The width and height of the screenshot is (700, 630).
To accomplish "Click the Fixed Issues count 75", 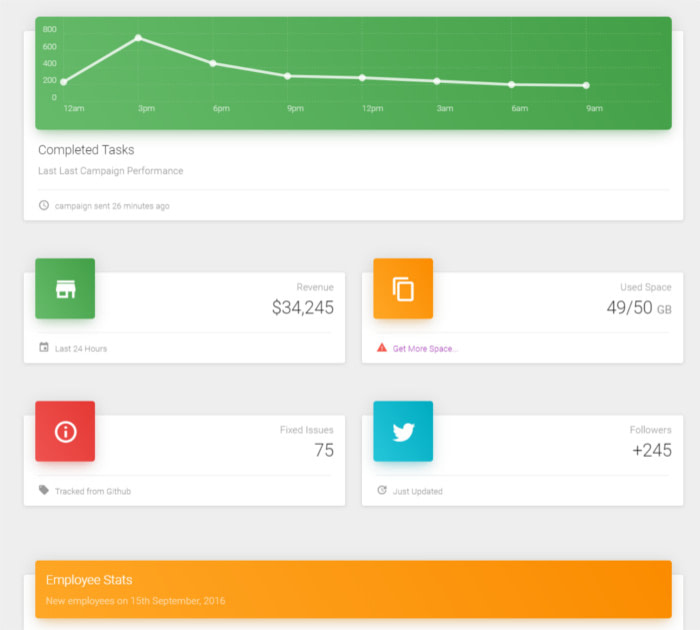I will tap(324, 451).
